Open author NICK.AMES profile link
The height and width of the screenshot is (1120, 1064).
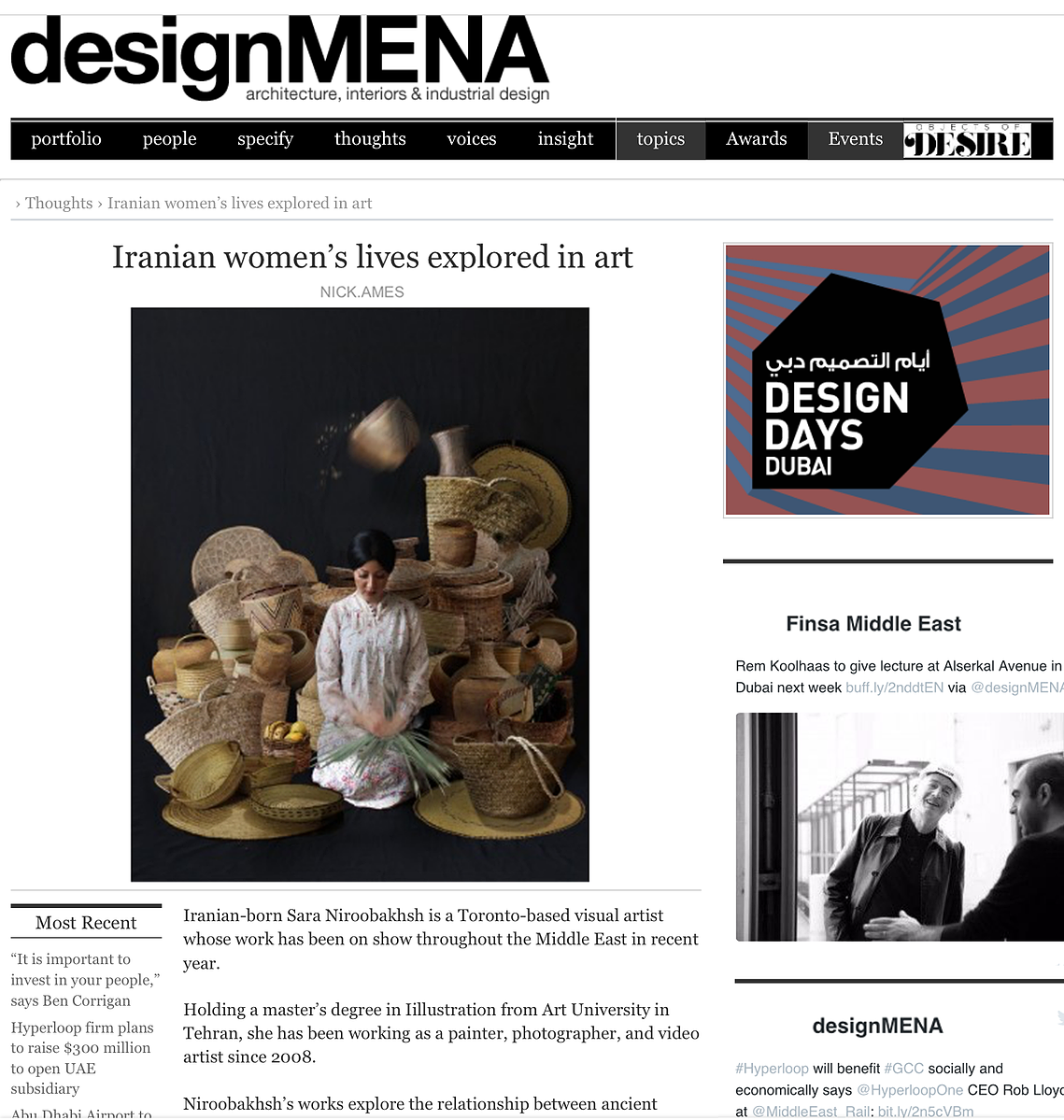pos(362,292)
